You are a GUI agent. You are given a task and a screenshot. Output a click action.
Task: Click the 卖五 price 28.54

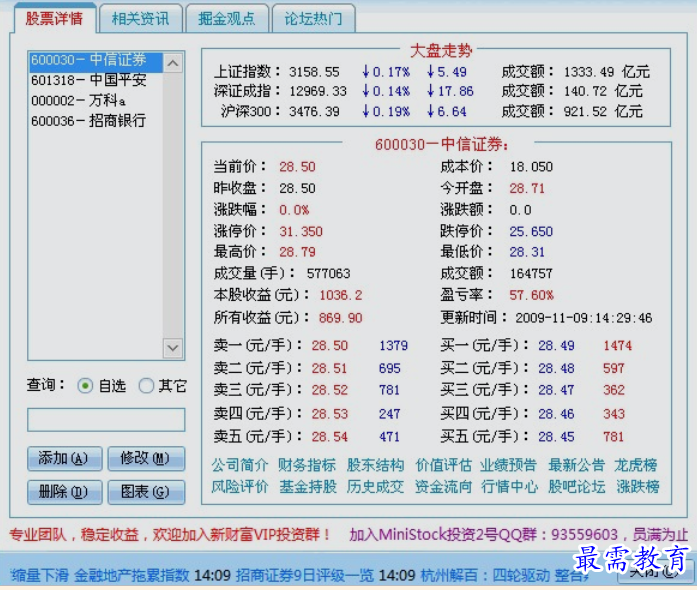tap(330, 437)
